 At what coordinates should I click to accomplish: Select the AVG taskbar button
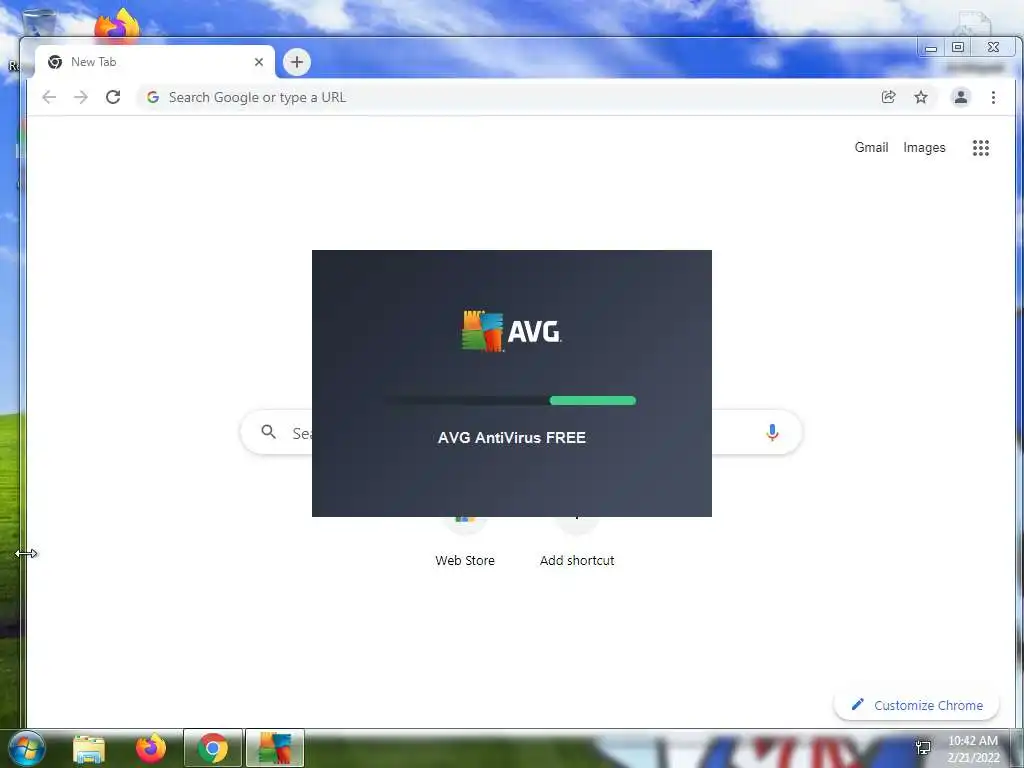tap(275, 748)
